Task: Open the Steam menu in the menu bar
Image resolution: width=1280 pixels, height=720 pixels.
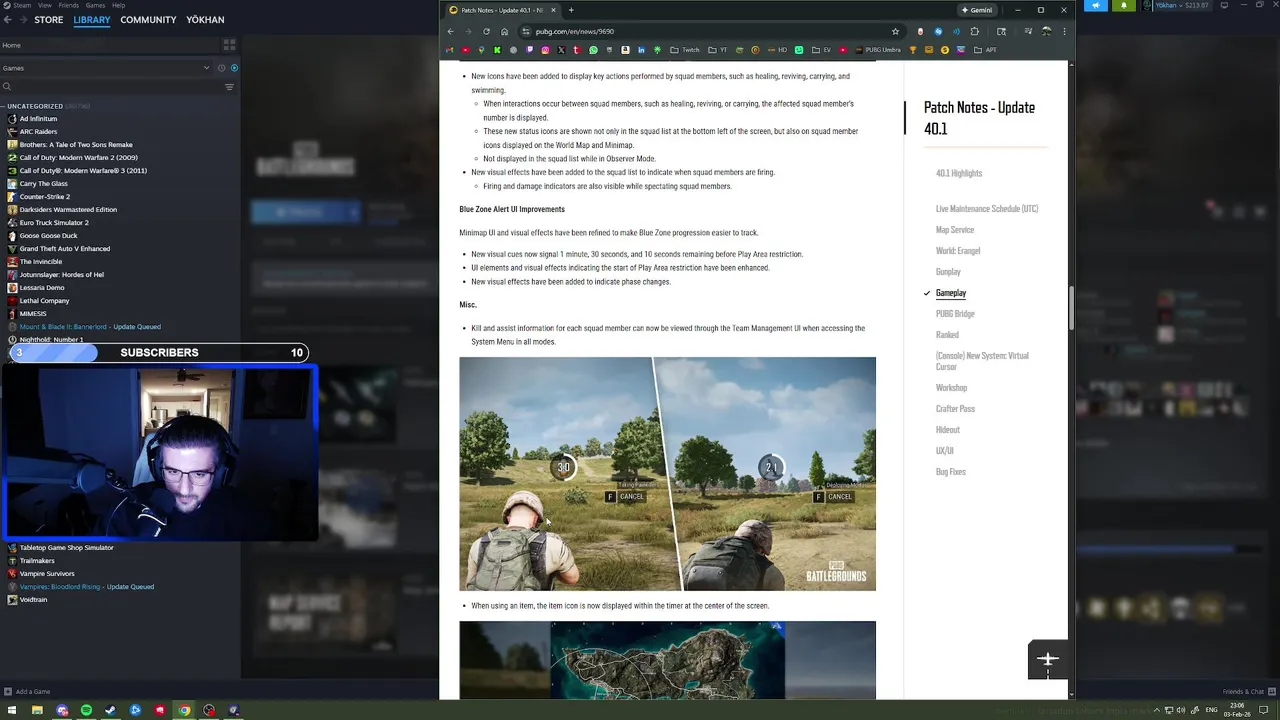Action: [22, 5]
